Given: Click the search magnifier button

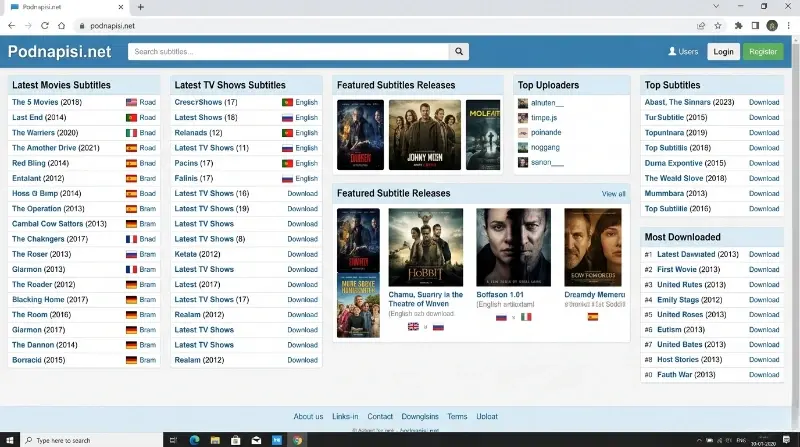Looking at the screenshot, I should coord(459,52).
